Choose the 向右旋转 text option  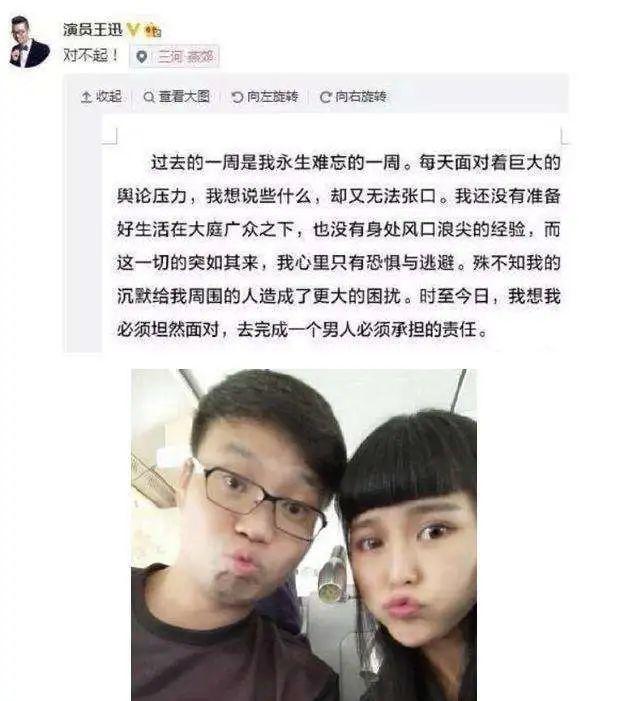(361, 97)
